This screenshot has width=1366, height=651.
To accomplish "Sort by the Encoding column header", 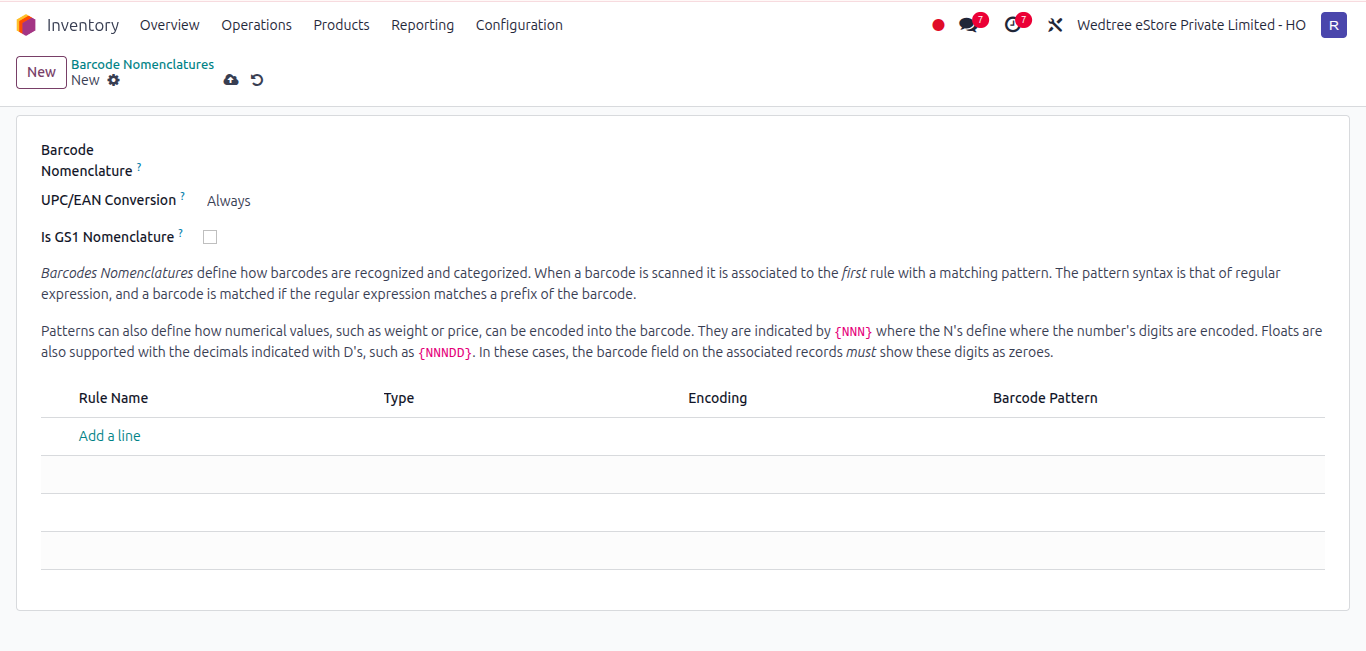I will point(718,398).
